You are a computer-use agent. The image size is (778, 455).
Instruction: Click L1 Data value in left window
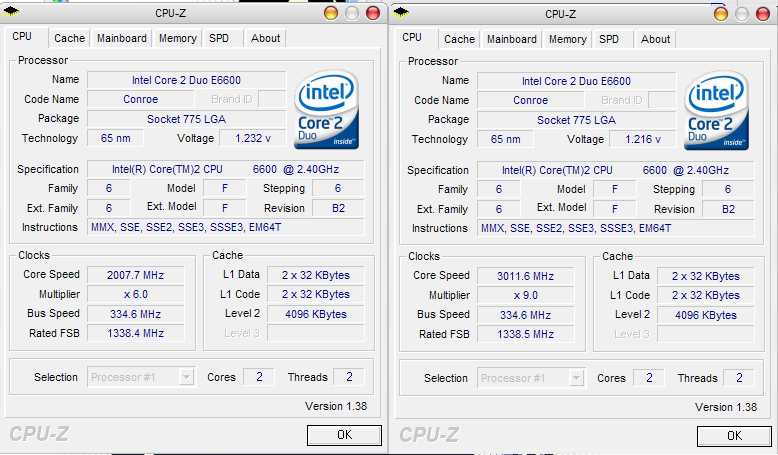coord(316,275)
